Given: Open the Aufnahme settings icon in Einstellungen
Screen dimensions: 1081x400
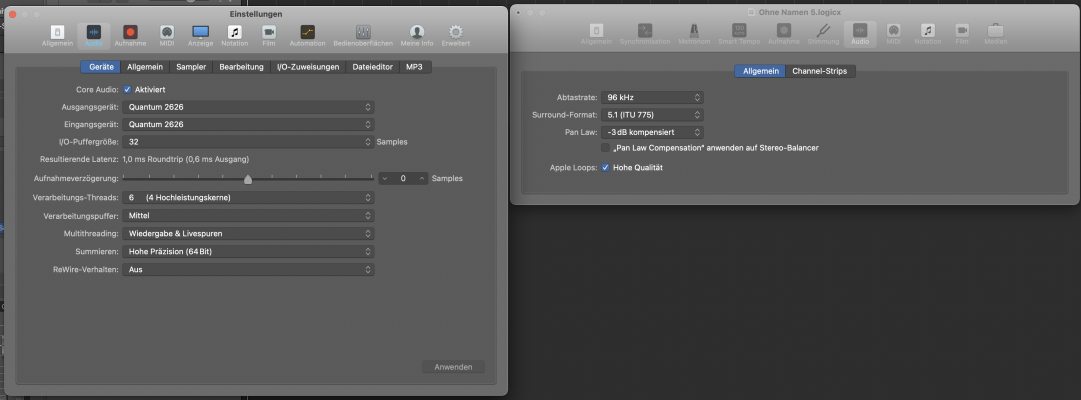Looking at the screenshot, I should pyautogui.click(x=130, y=35).
